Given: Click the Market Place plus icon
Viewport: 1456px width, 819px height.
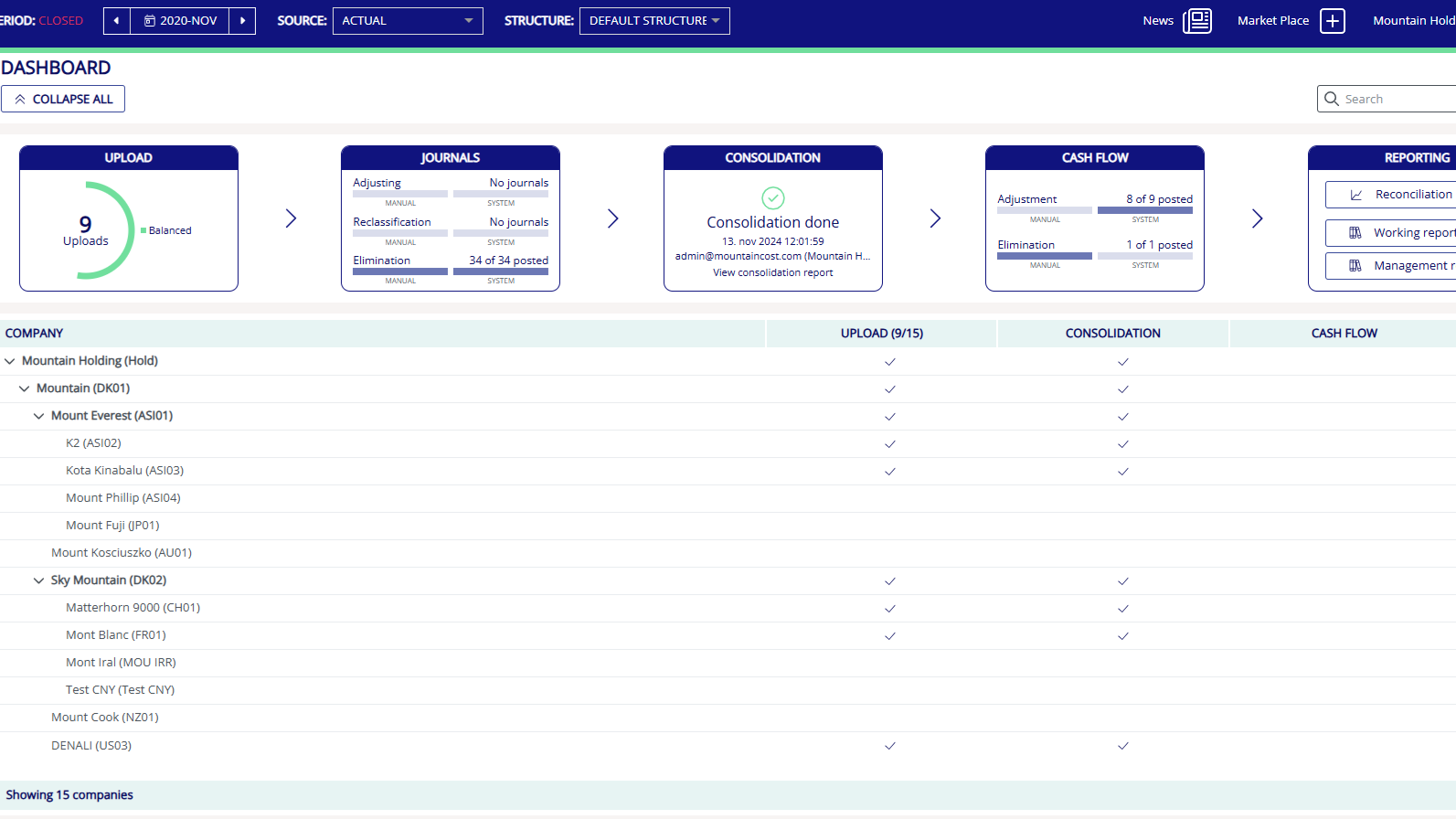Looking at the screenshot, I should point(1332,21).
